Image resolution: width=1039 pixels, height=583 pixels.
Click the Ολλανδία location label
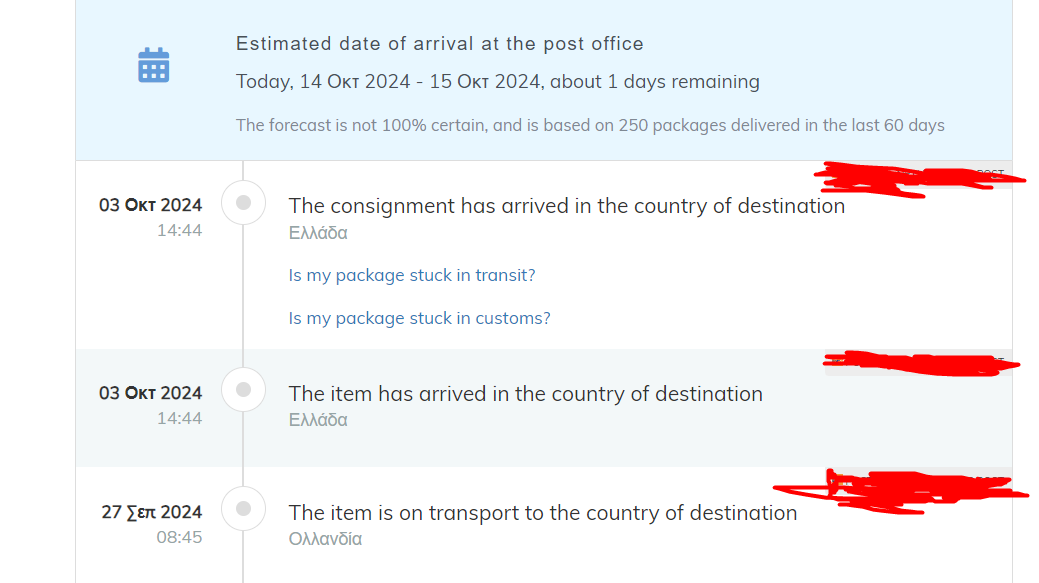325,539
